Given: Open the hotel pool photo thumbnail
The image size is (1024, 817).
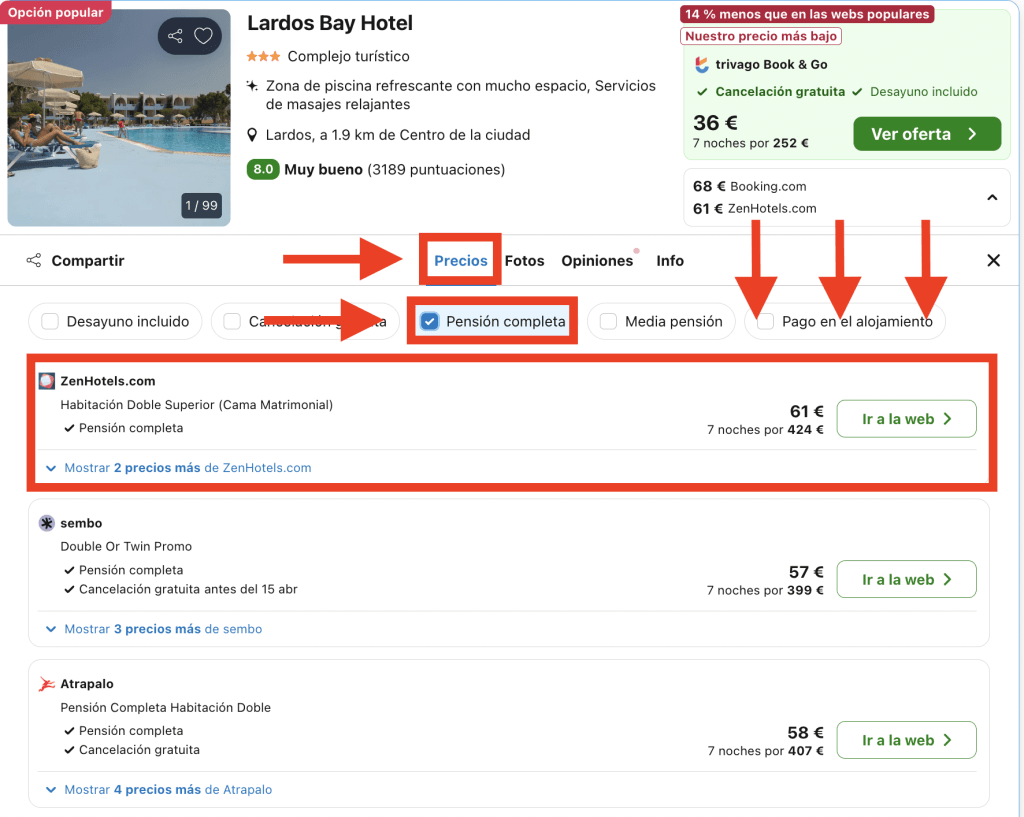Looking at the screenshot, I should tap(119, 117).
